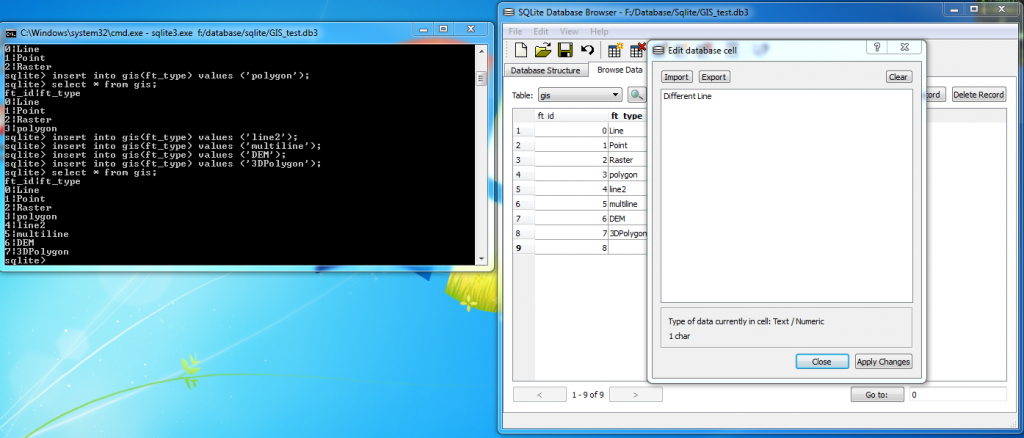Select the 'Line' cell in row 1
1024x438 pixels.
point(627,131)
